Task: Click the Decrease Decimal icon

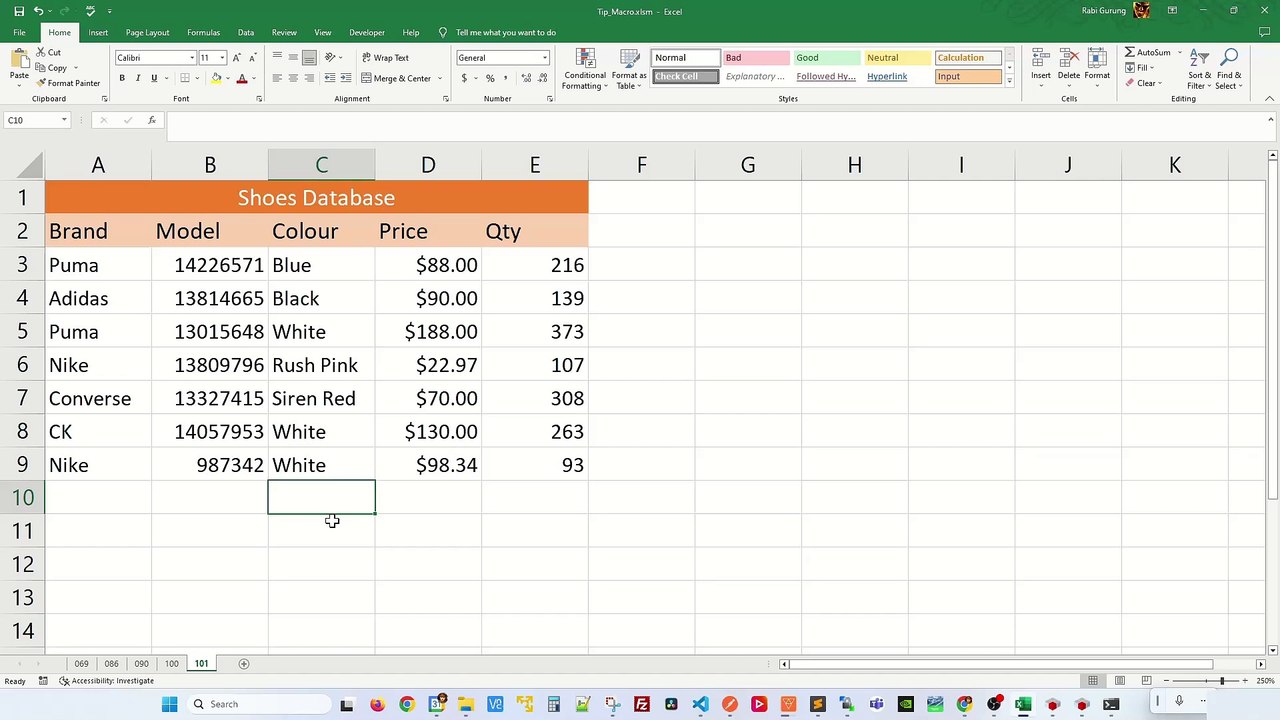Action: coord(543,78)
